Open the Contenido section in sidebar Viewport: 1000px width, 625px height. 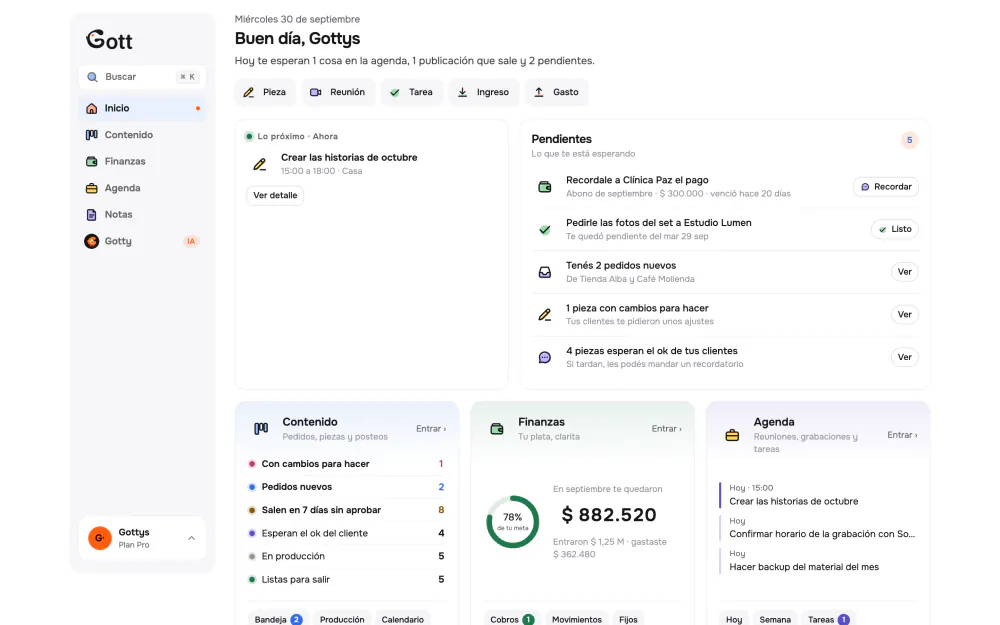tap(142, 135)
